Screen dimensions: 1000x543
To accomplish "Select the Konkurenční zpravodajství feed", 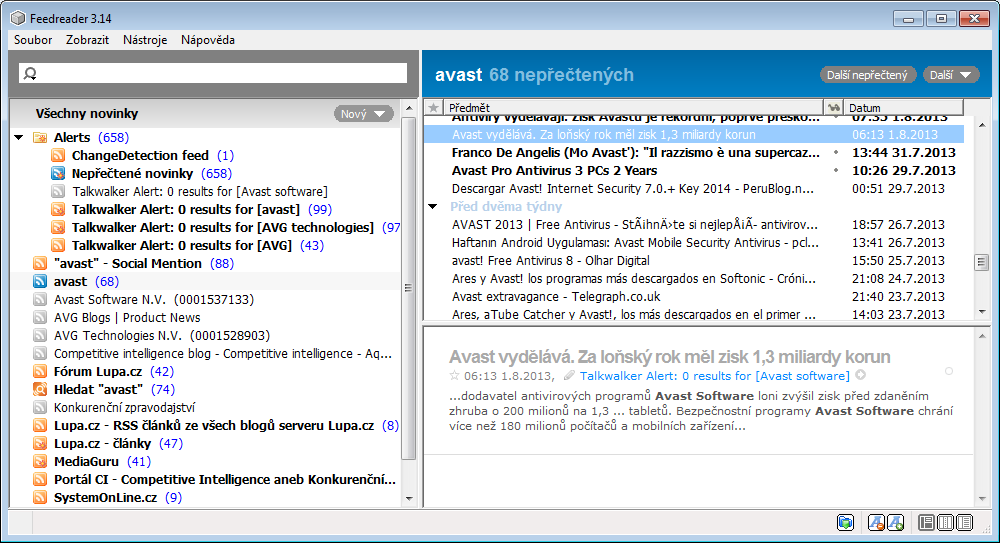I will [x=124, y=407].
